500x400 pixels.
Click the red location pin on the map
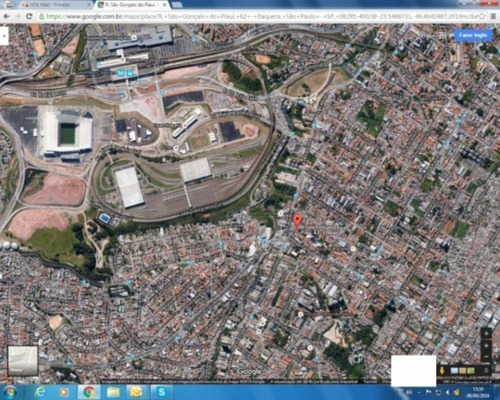297,221
